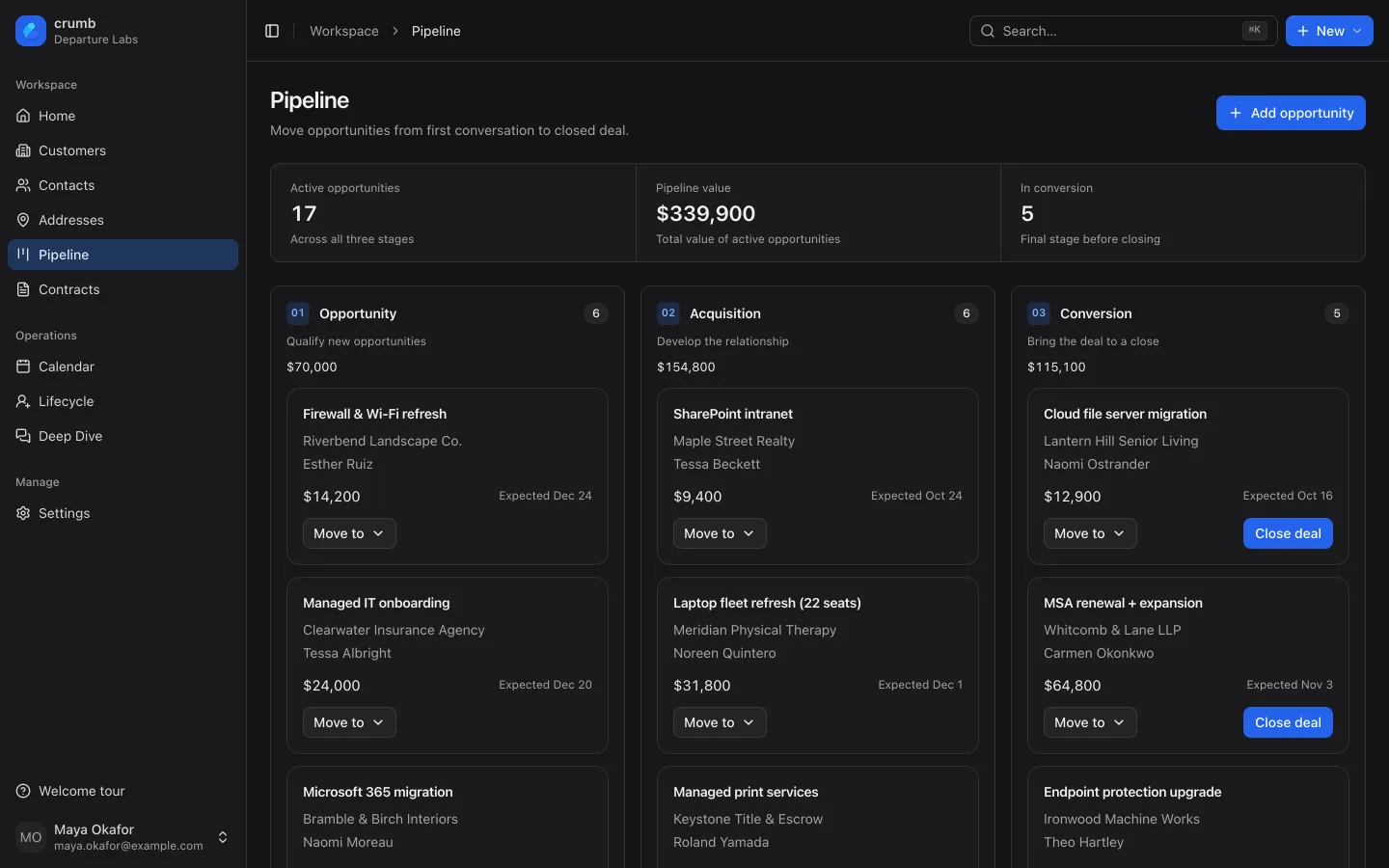
Task: Focus the Search input field
Action: pyautogui.click(x=1123, y=31)
